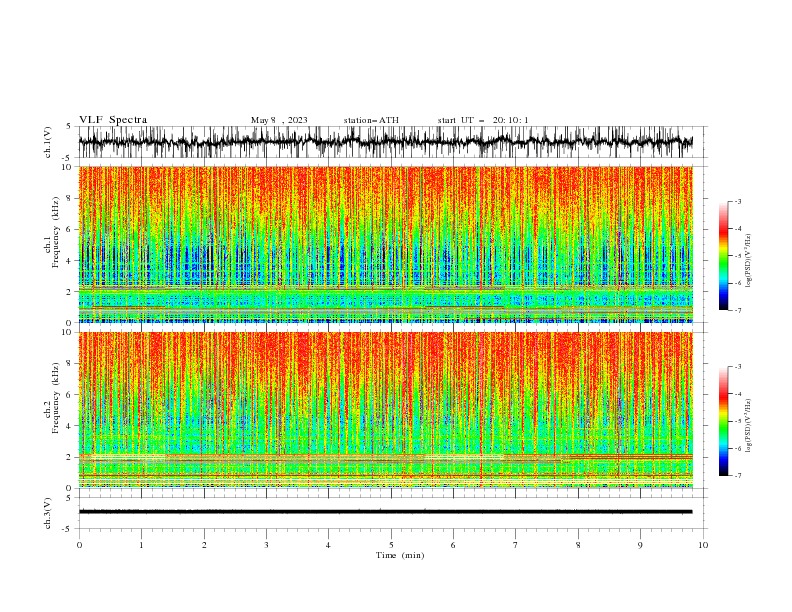Click the "-3" label on ch.2 colorbar
This screenshot has height=612, width=792.
pyautogui.click(x=738, y=367)
